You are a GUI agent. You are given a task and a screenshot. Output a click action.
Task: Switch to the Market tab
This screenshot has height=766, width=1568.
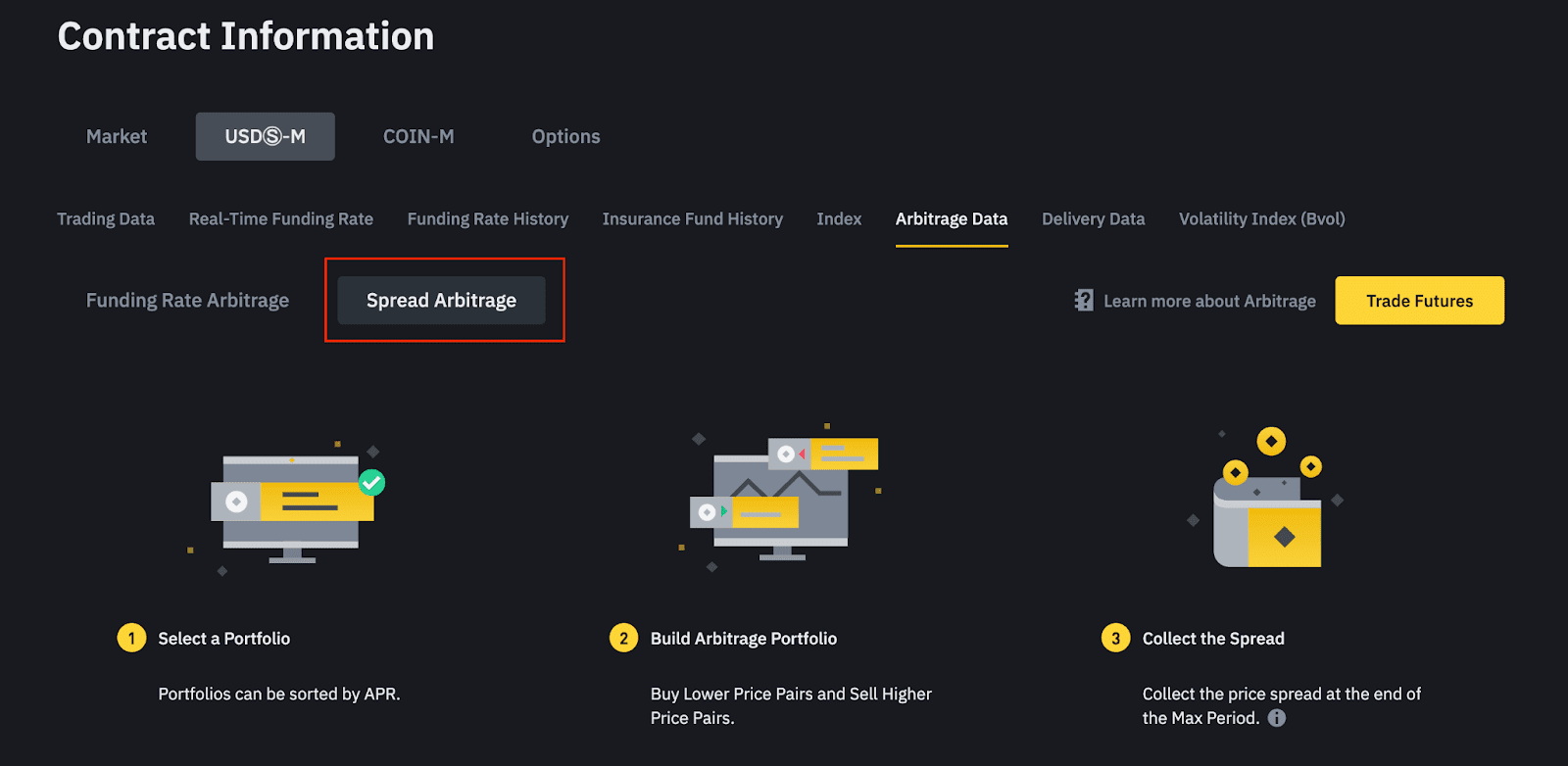(117, 137)
